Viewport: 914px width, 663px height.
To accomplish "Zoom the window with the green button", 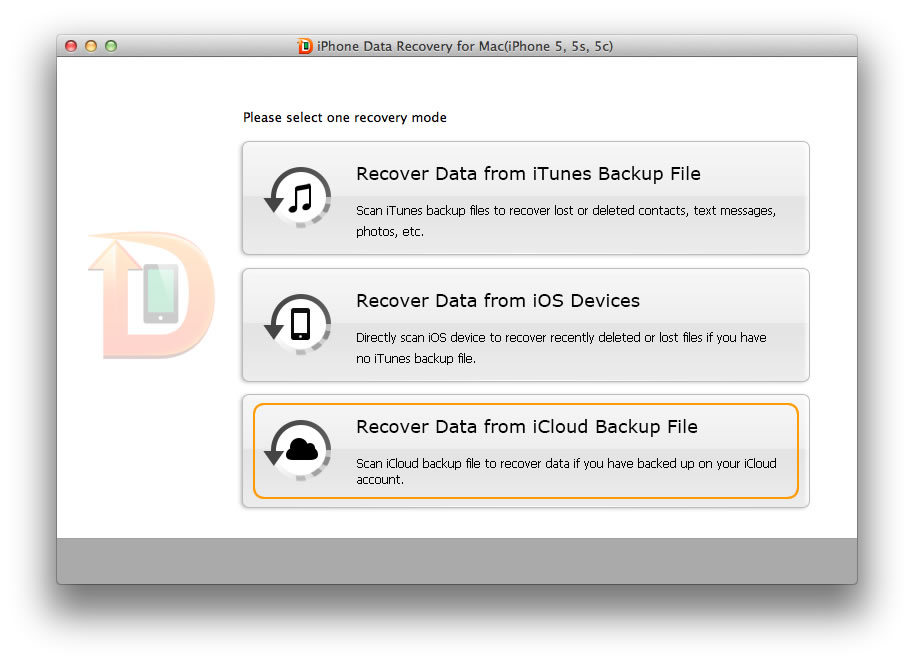I will (111, 46).
